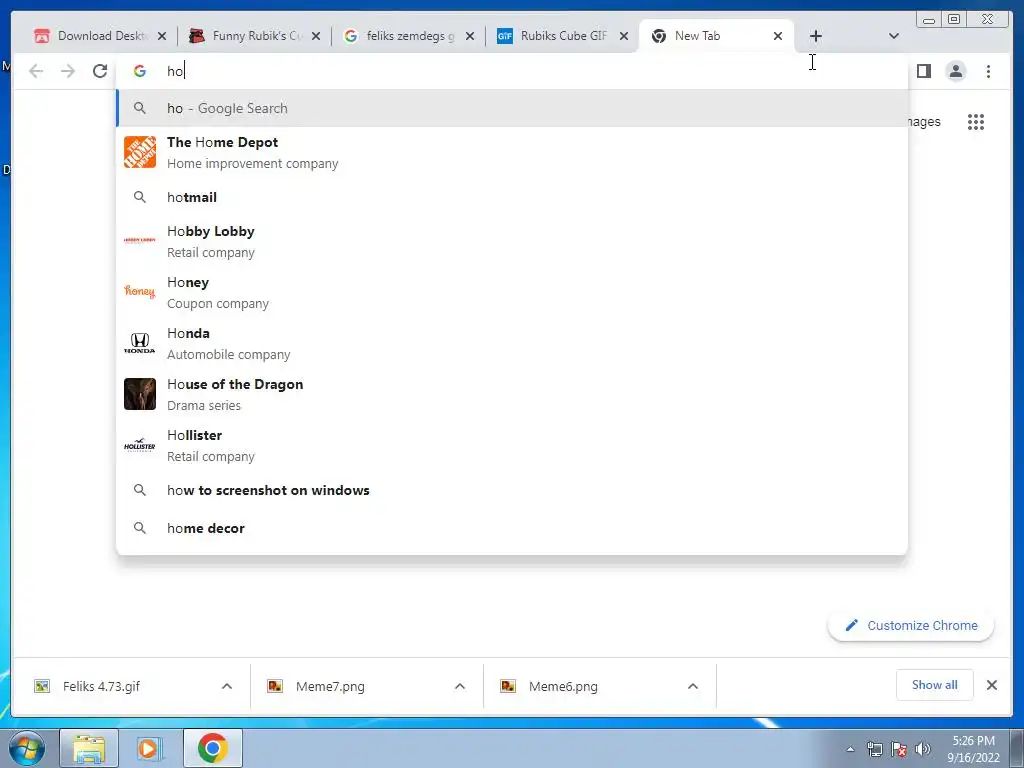Click the network tray icon
The height and width of the screenshot is (768, 1024).
(874, 749)
